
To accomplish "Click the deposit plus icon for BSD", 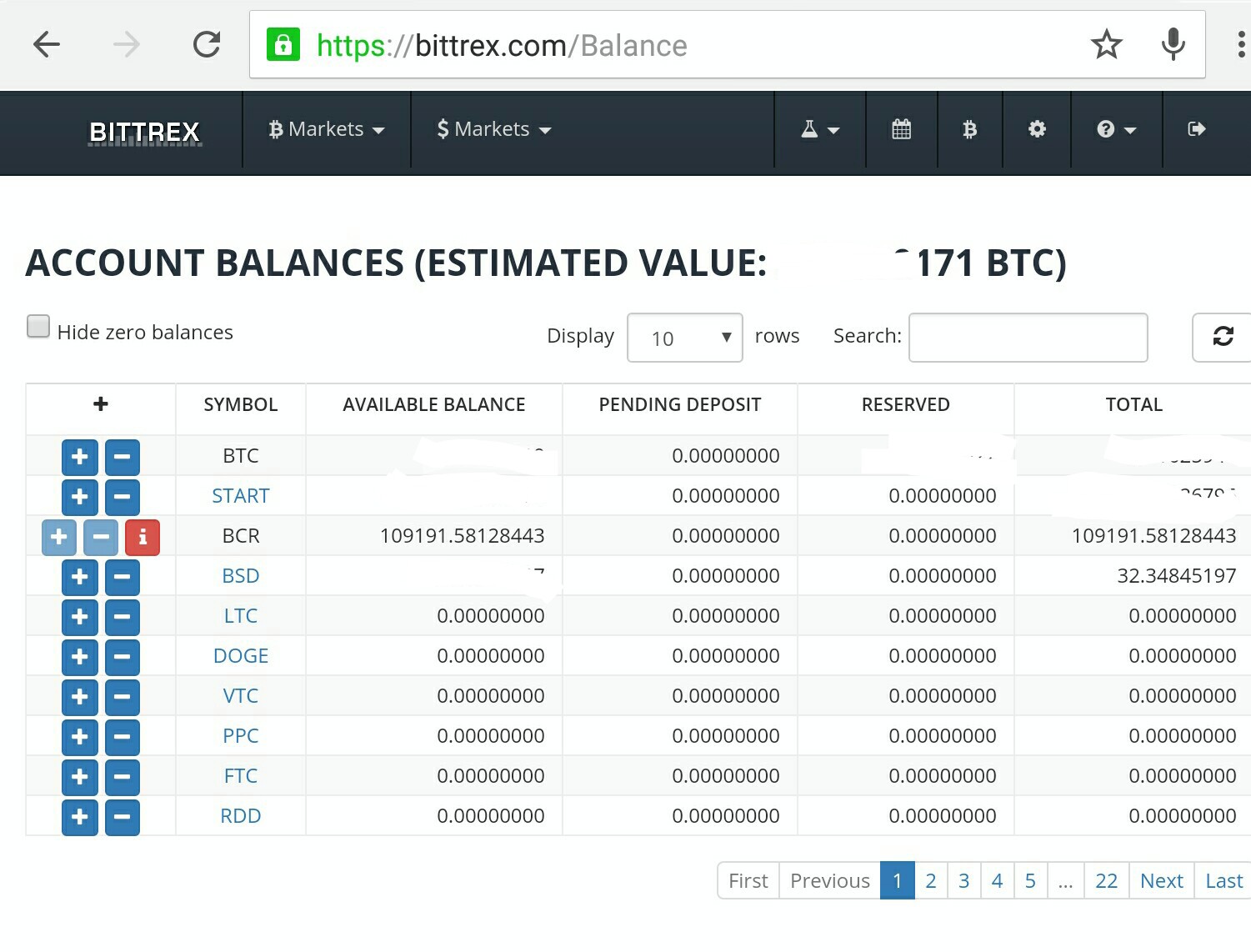I will pyautogui.click(x=80, y=577).
